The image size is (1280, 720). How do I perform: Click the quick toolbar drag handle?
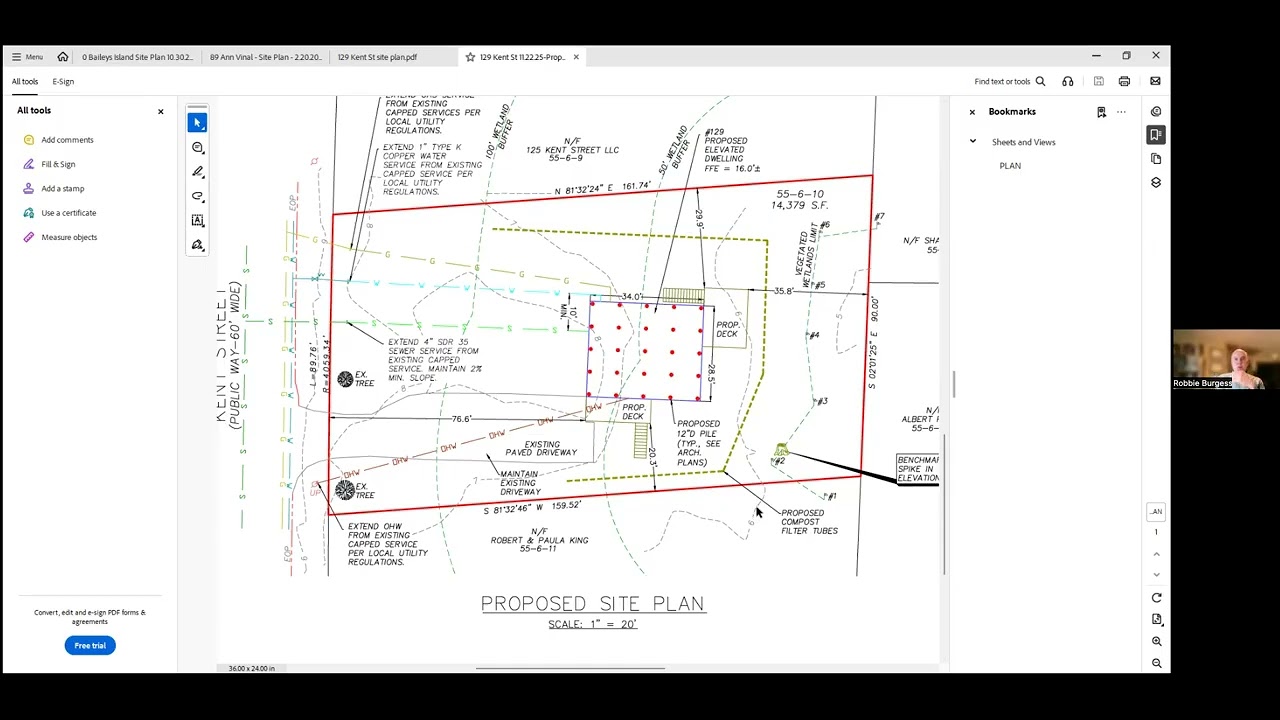[198, 106]
